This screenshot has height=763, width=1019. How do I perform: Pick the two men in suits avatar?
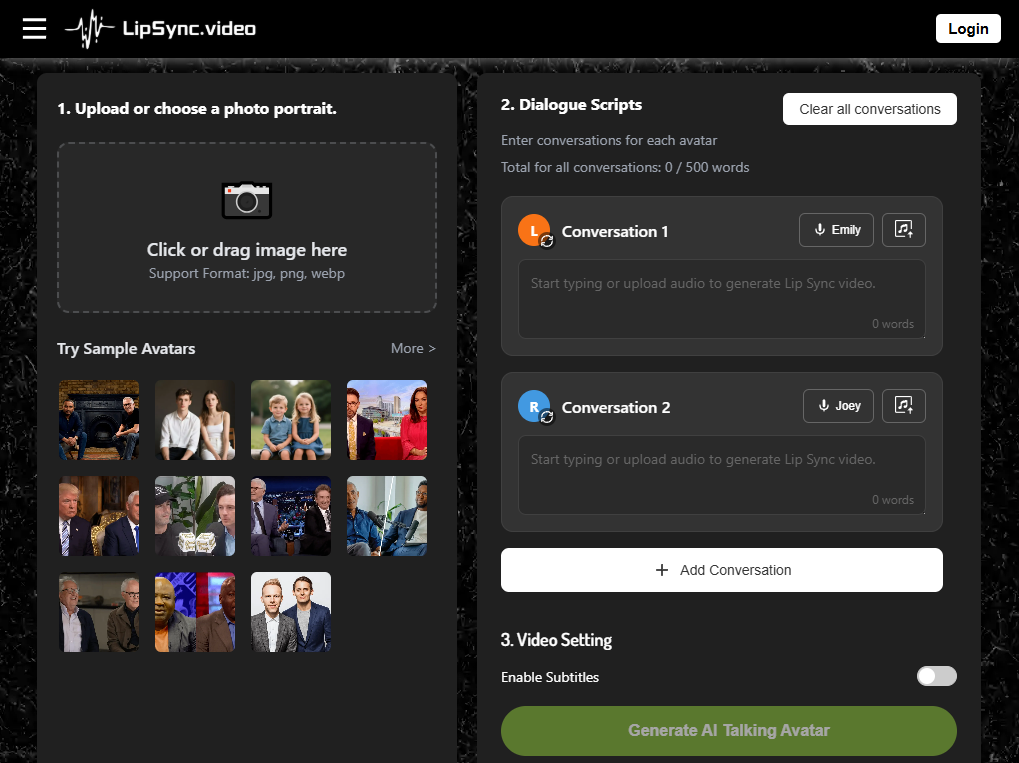pyautogui.click(x=290, y=612)
